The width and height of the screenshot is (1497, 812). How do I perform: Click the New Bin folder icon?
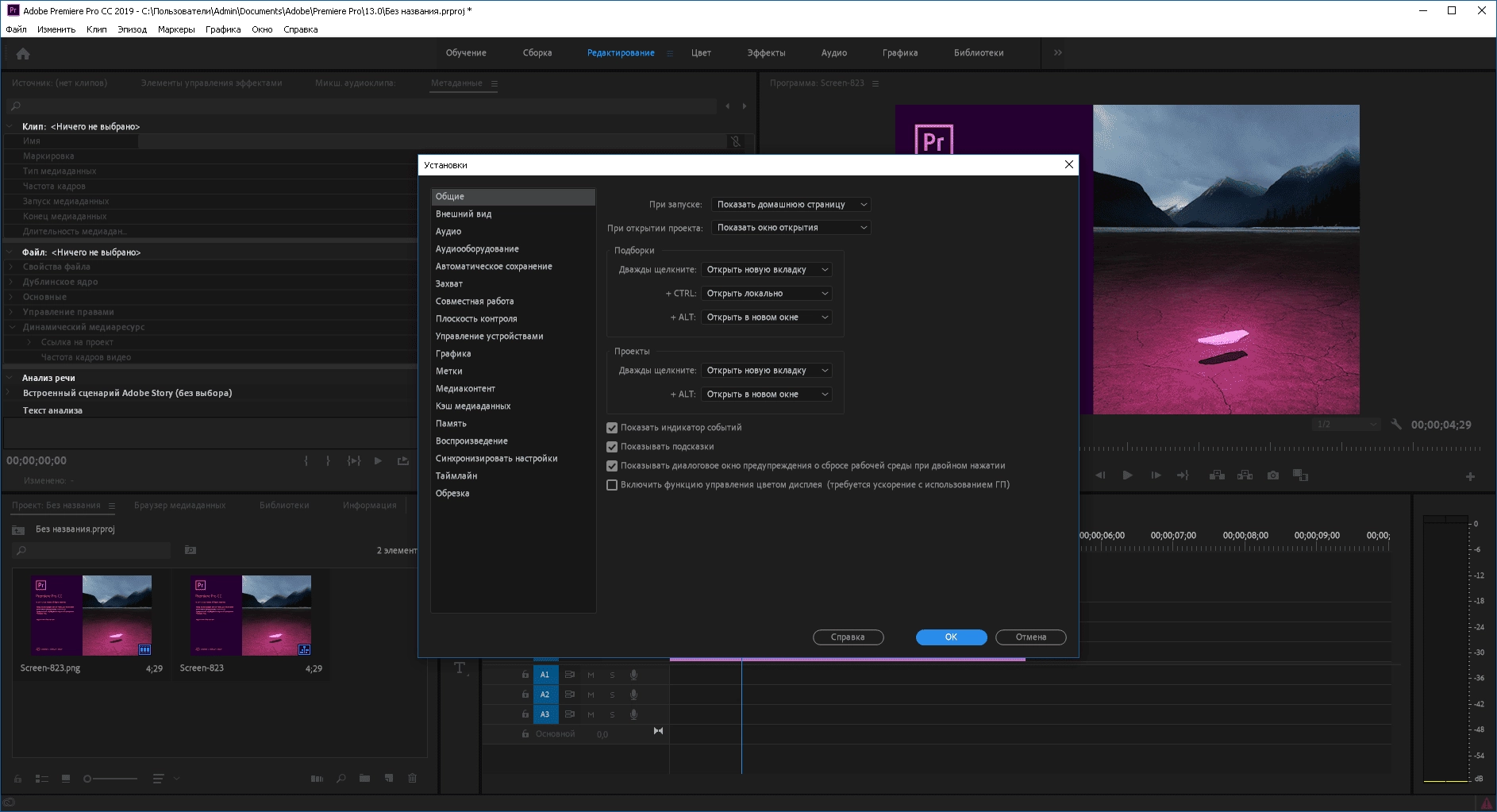point(364,779)
